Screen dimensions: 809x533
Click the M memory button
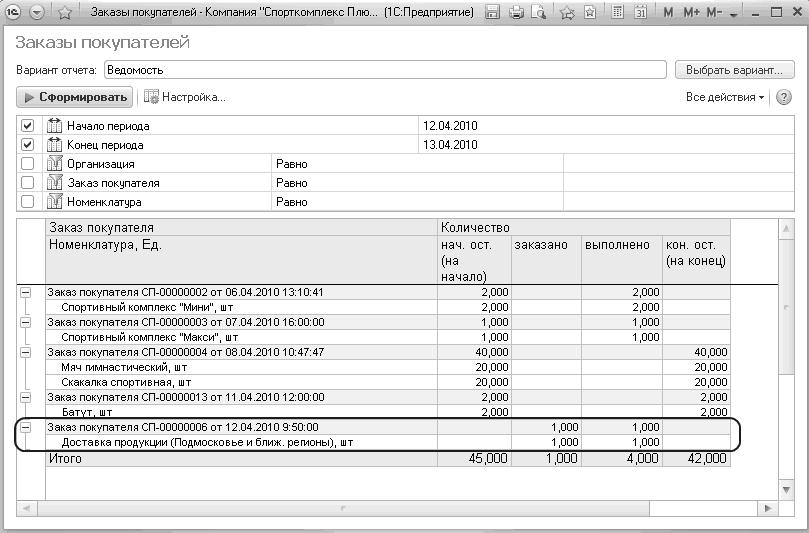coord(668,12)
